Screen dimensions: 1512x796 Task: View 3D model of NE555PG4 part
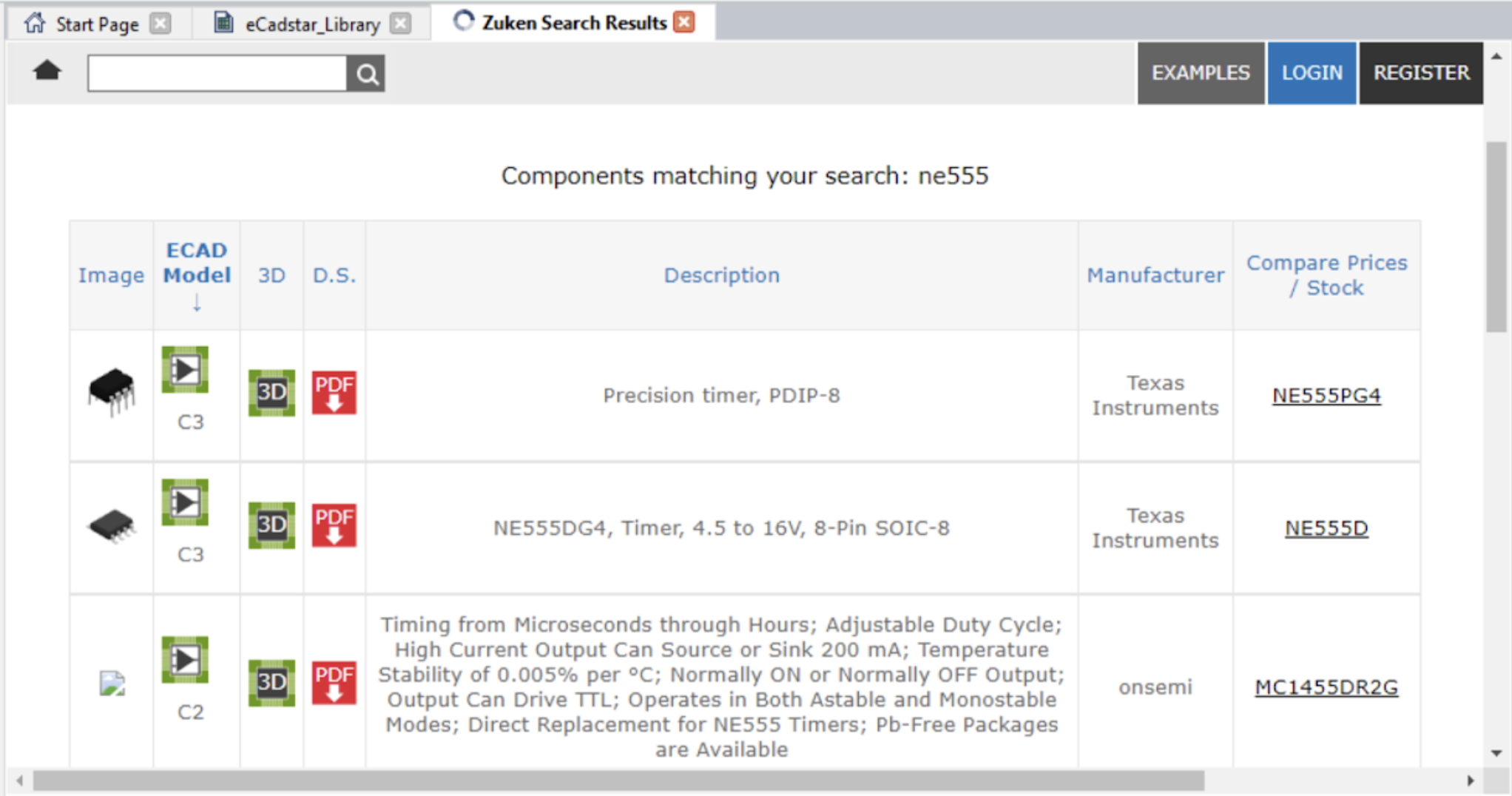271,393
